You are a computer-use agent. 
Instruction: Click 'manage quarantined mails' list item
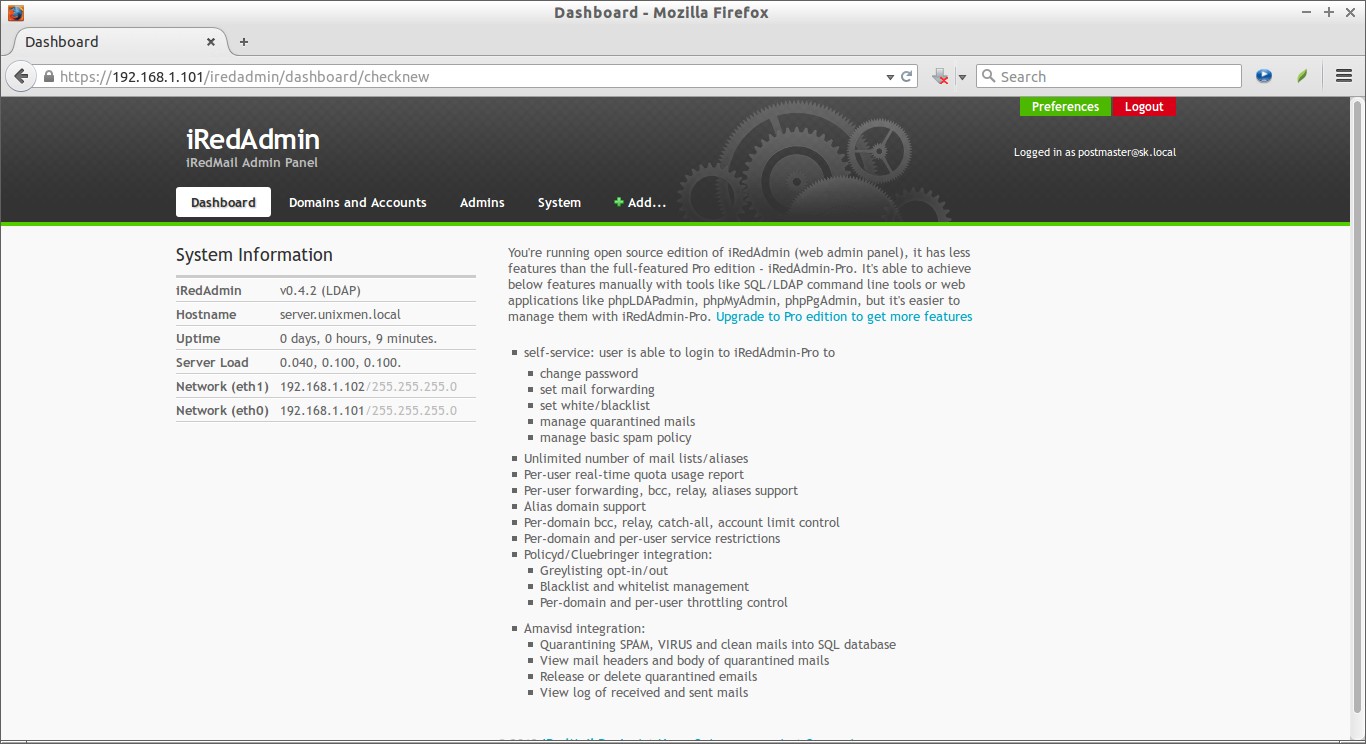point(617,421)
